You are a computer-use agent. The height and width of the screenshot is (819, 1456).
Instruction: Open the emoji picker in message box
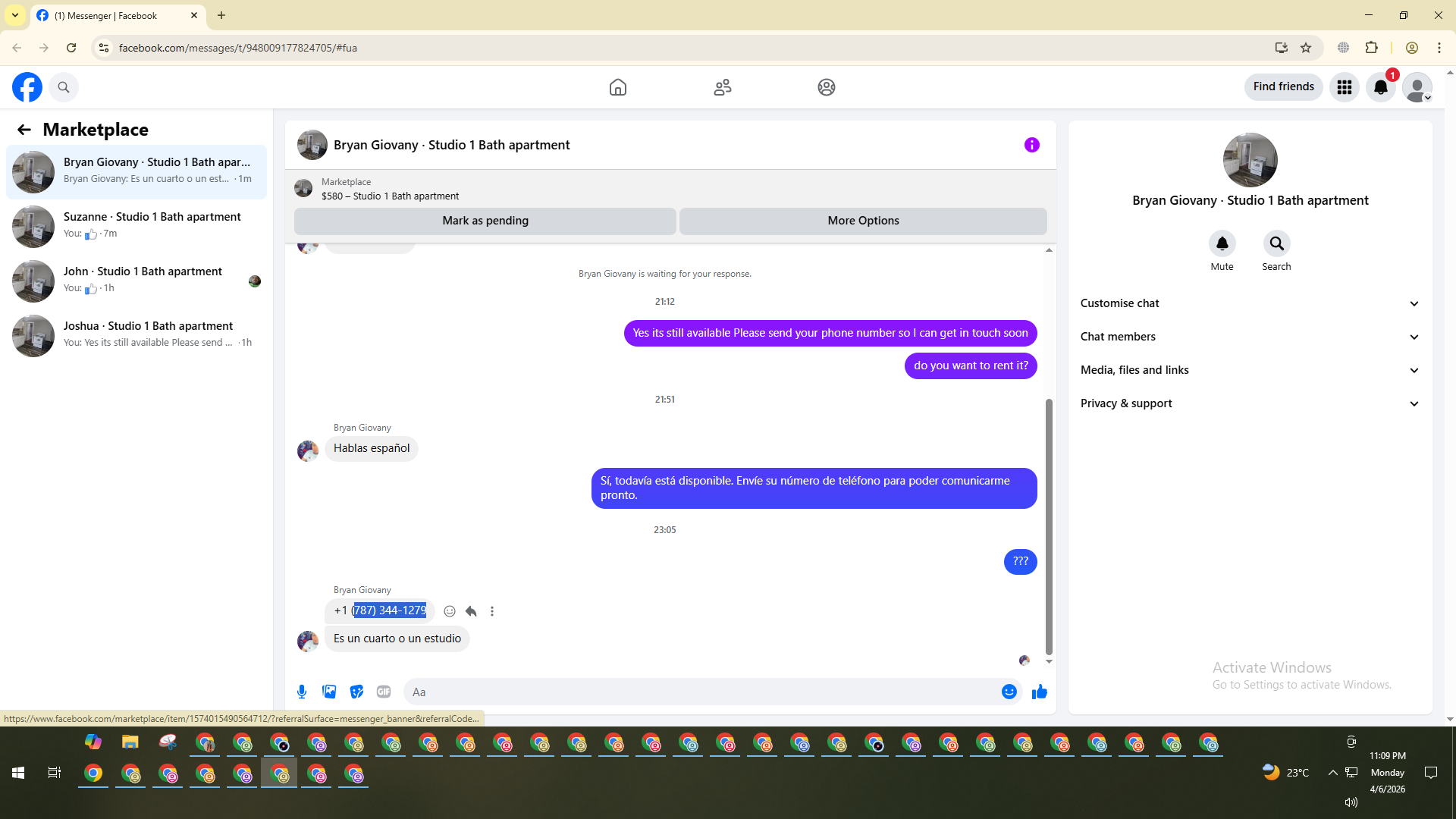point(1009,692)
